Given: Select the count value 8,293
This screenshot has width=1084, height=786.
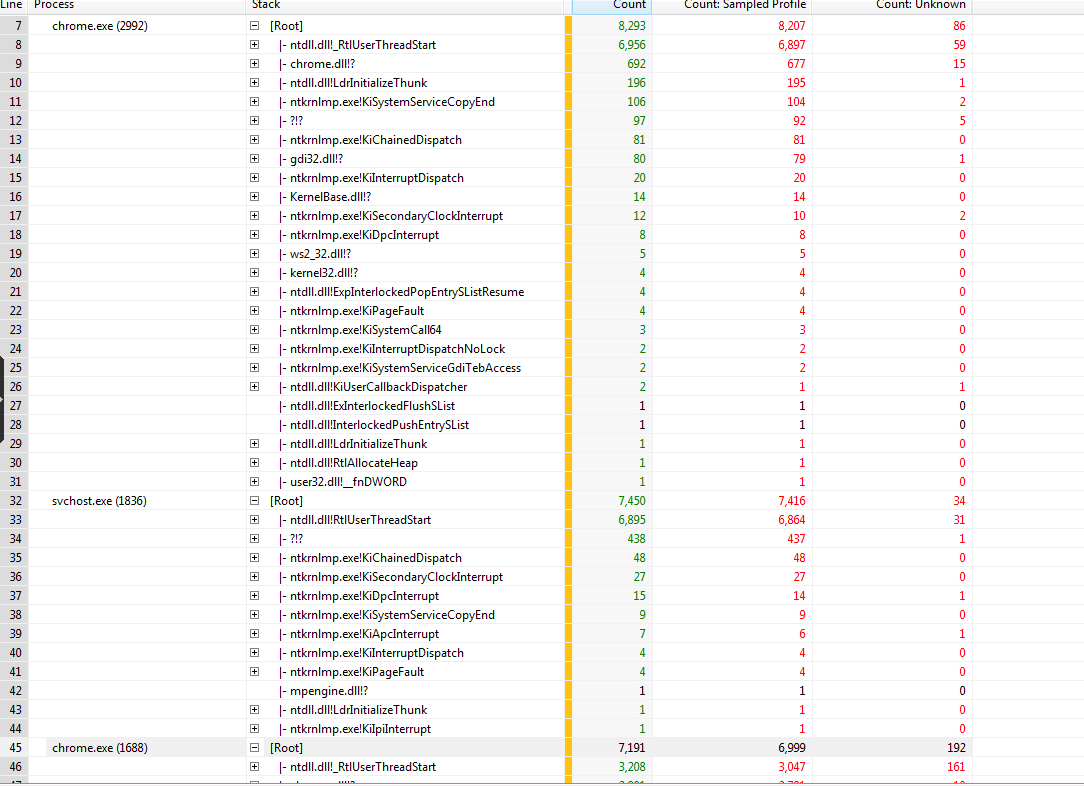Looking at the screenshot, I should (x=632, y=26).
